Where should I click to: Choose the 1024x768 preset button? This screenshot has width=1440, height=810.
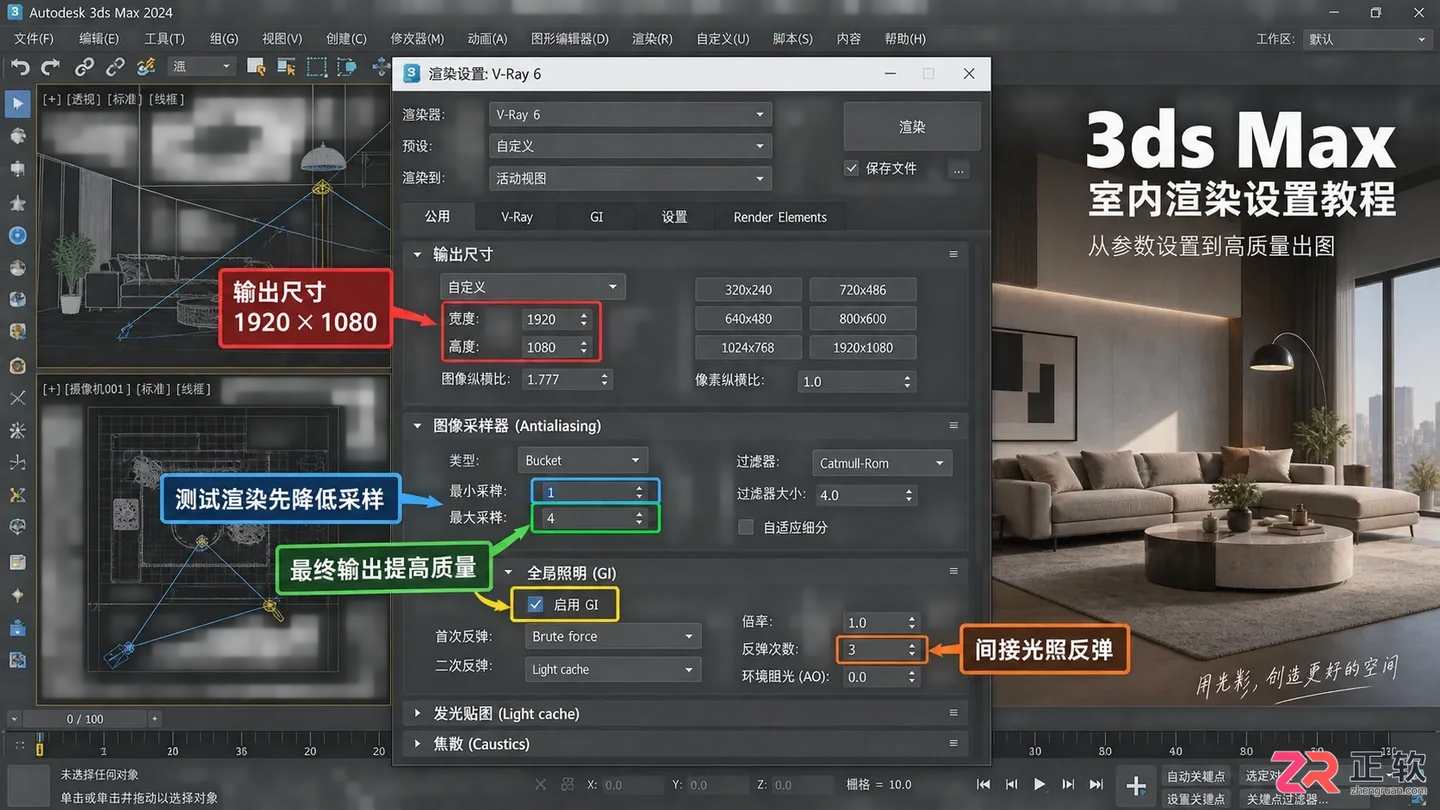[x=749, y=347]
